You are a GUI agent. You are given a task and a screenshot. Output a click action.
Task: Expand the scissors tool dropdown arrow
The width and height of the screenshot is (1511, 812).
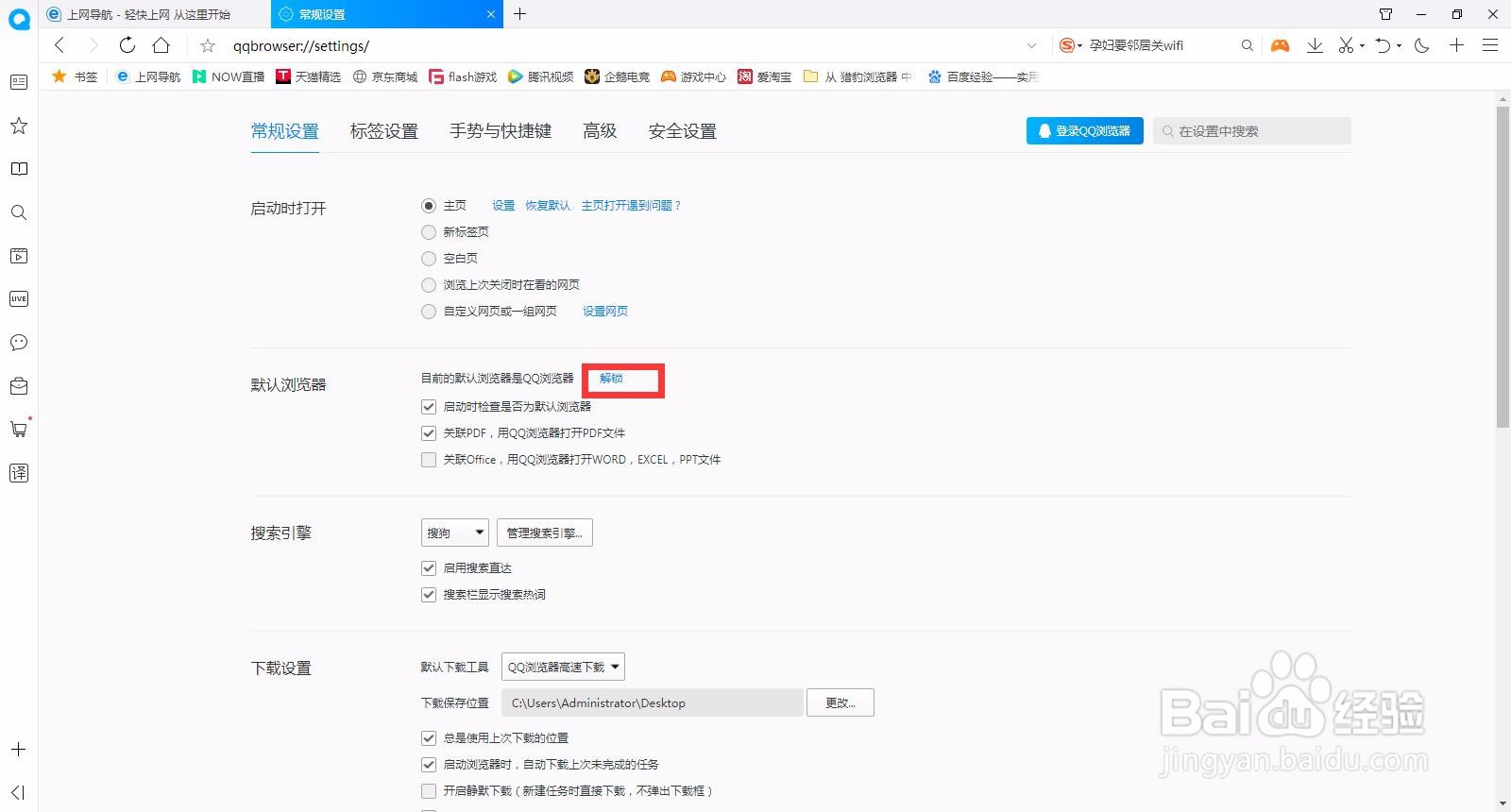tap(1362, 45)
